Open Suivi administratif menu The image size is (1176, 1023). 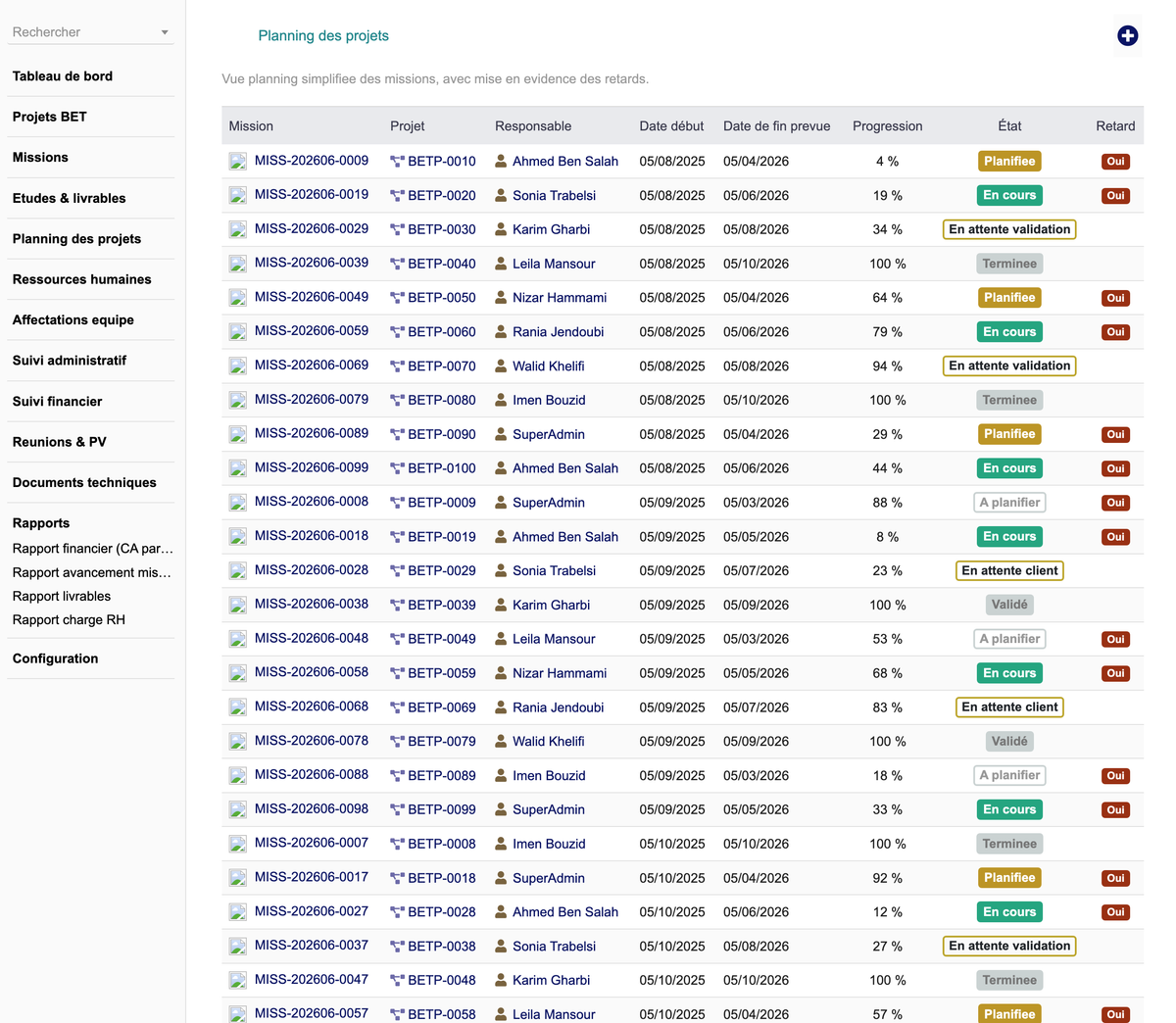[x=70, y=361]
